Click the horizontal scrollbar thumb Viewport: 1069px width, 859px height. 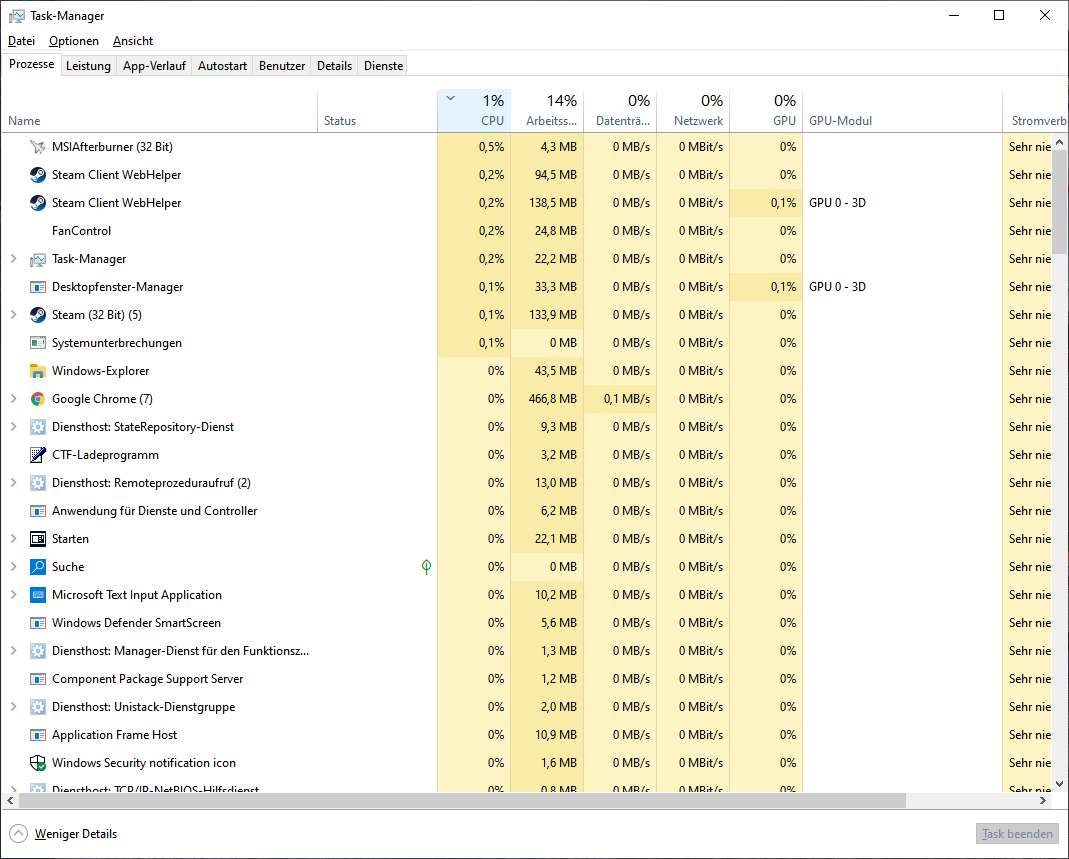(x=462, y=800)
